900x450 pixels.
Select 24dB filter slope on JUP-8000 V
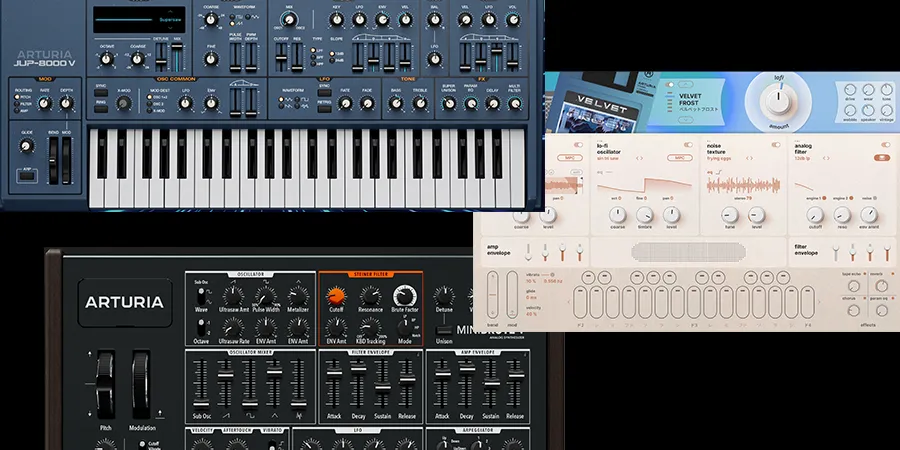point(332,60)
